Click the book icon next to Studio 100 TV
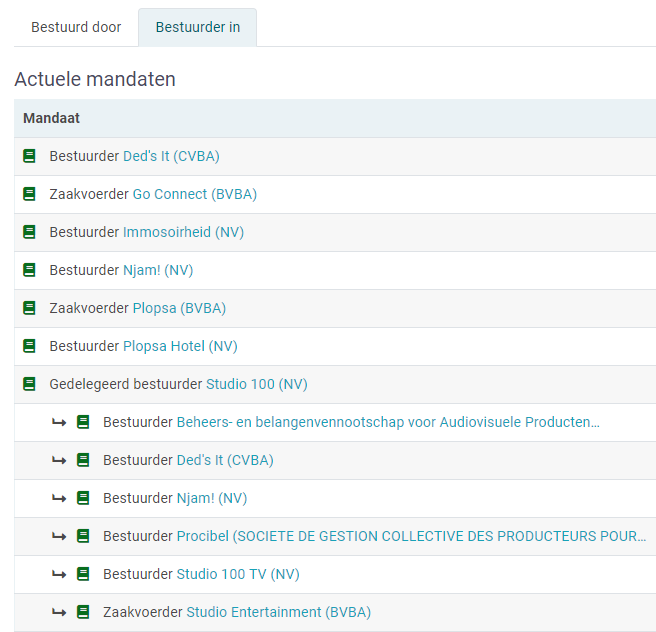 coord(83,574)
